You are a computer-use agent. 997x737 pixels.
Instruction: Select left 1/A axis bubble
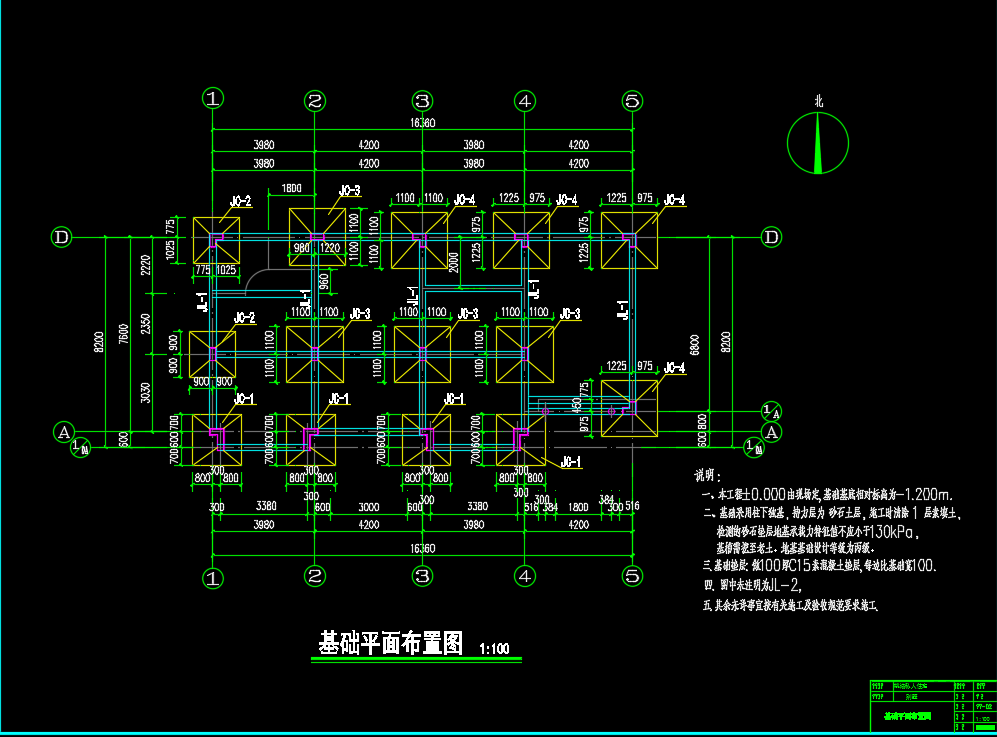(x=80, y=447)
